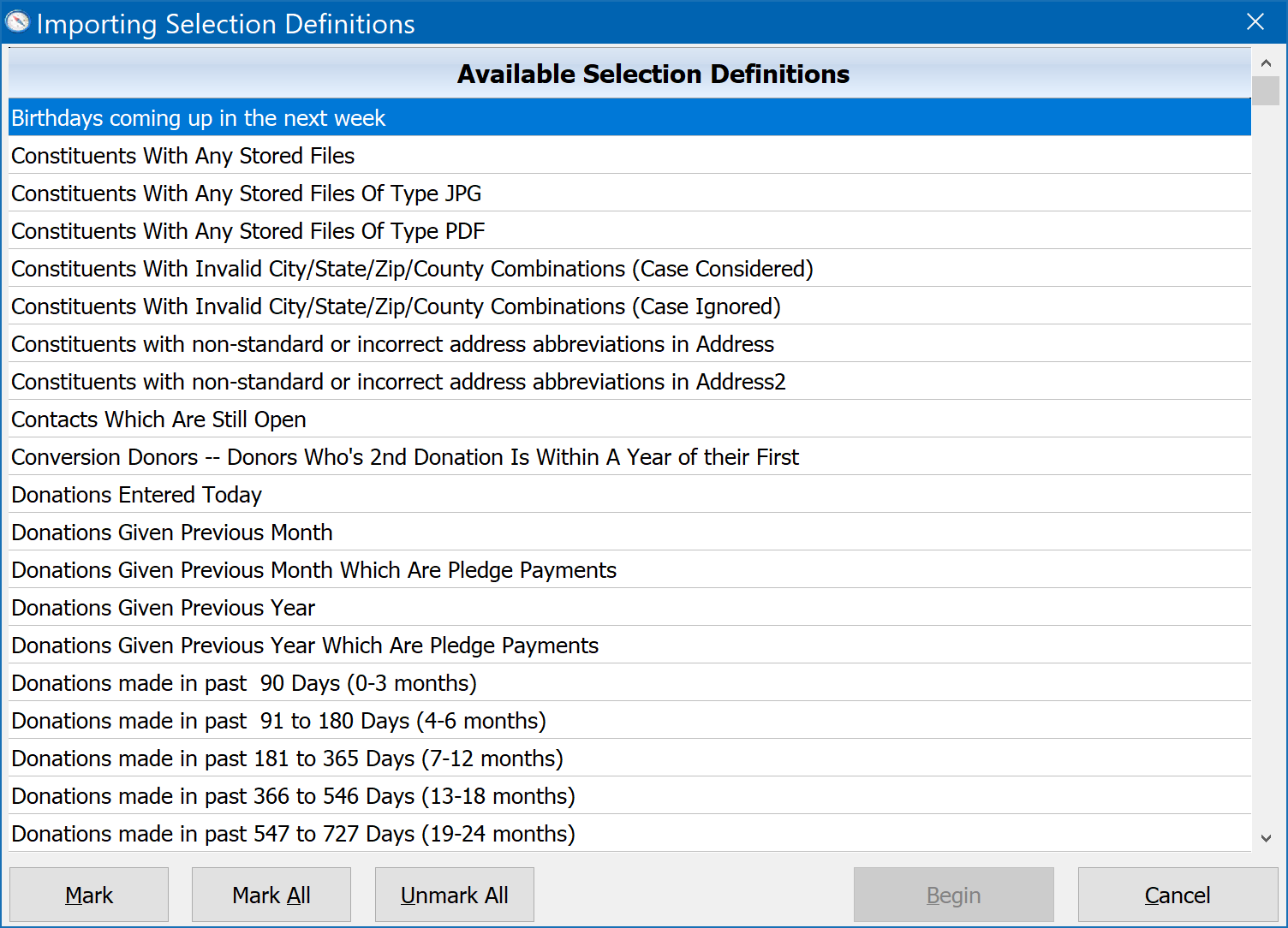Click the scrollbar up arrow
Image resolution: width=1288 pixels, height=928 pixels.
tap(1266, 63)
